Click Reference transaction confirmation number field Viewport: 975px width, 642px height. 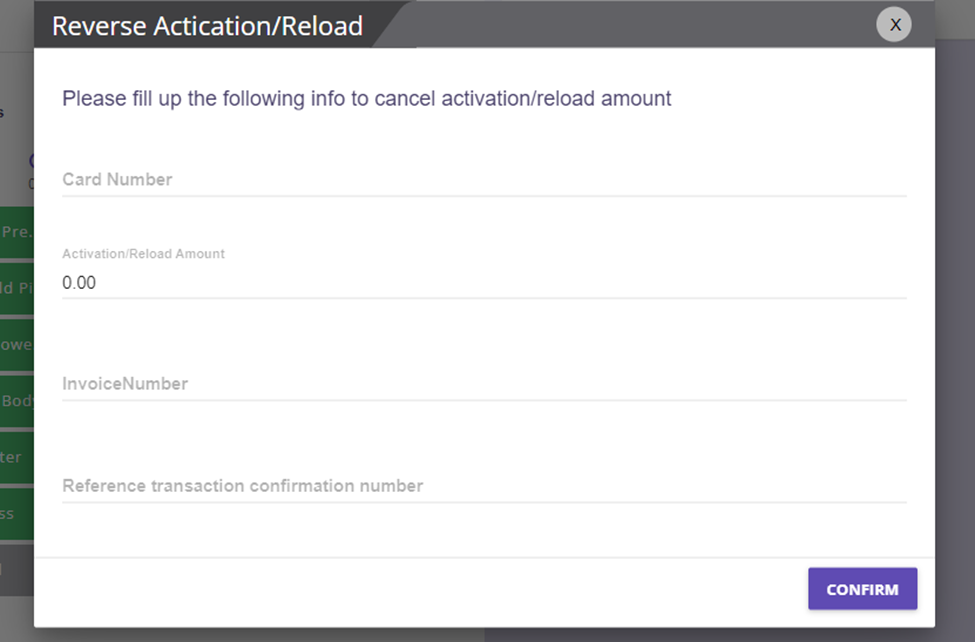[x=484, y=486]
